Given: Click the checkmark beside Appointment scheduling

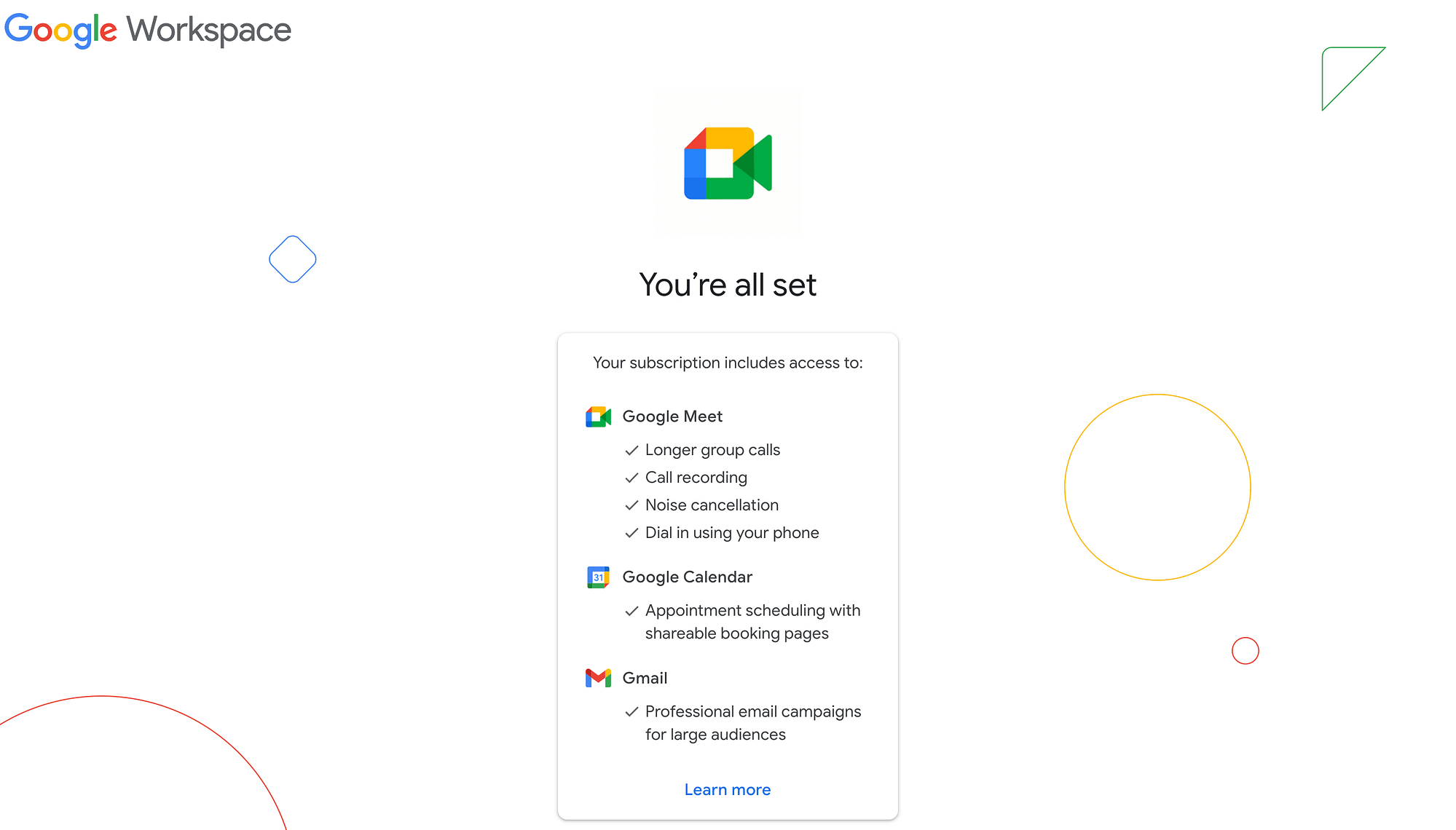Looking at the screenshot, I should coord(631,611).
